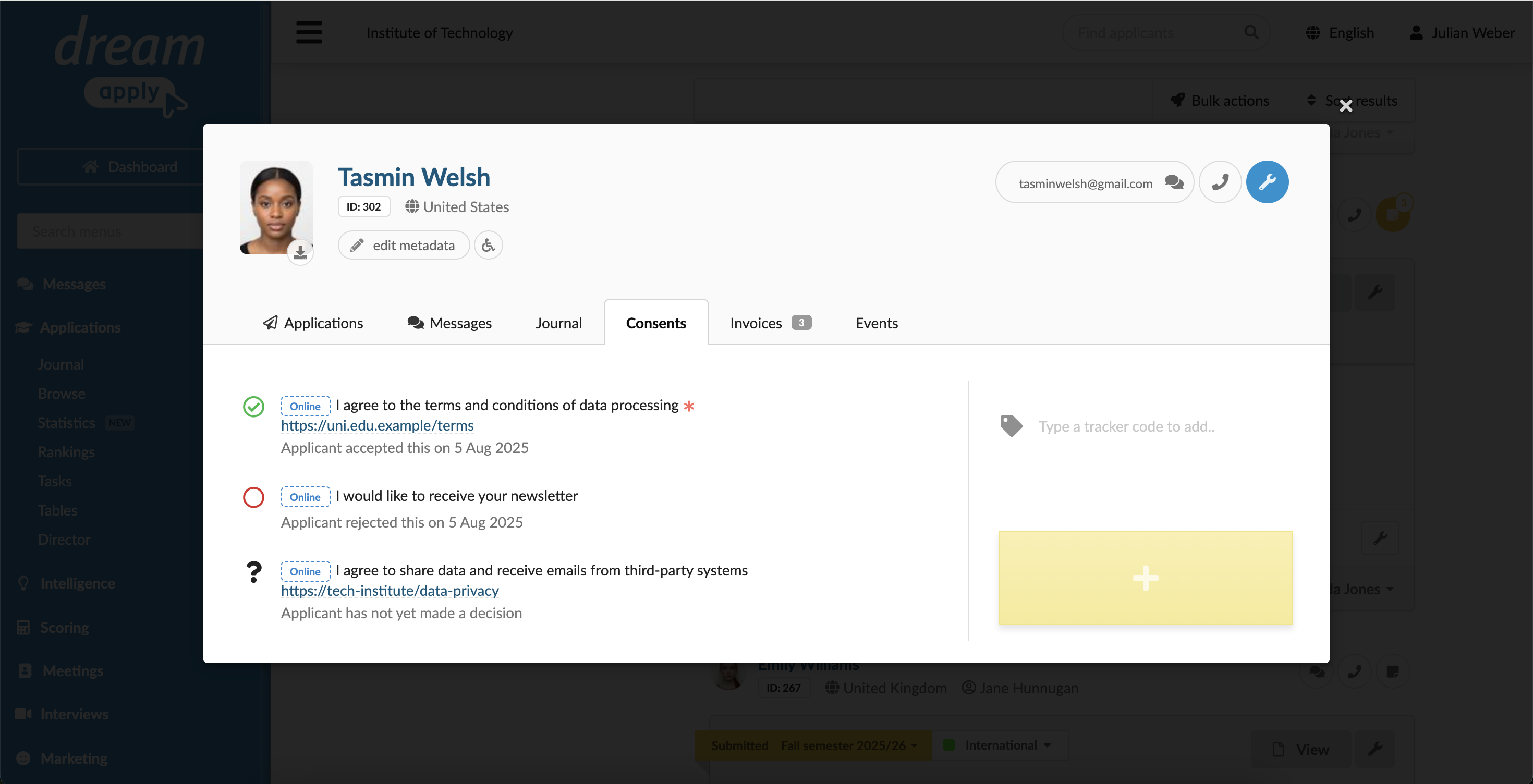Click the tag icon beside tracker code field
Viewport: 1533px width, 784px height.
tap(1011, 426)
